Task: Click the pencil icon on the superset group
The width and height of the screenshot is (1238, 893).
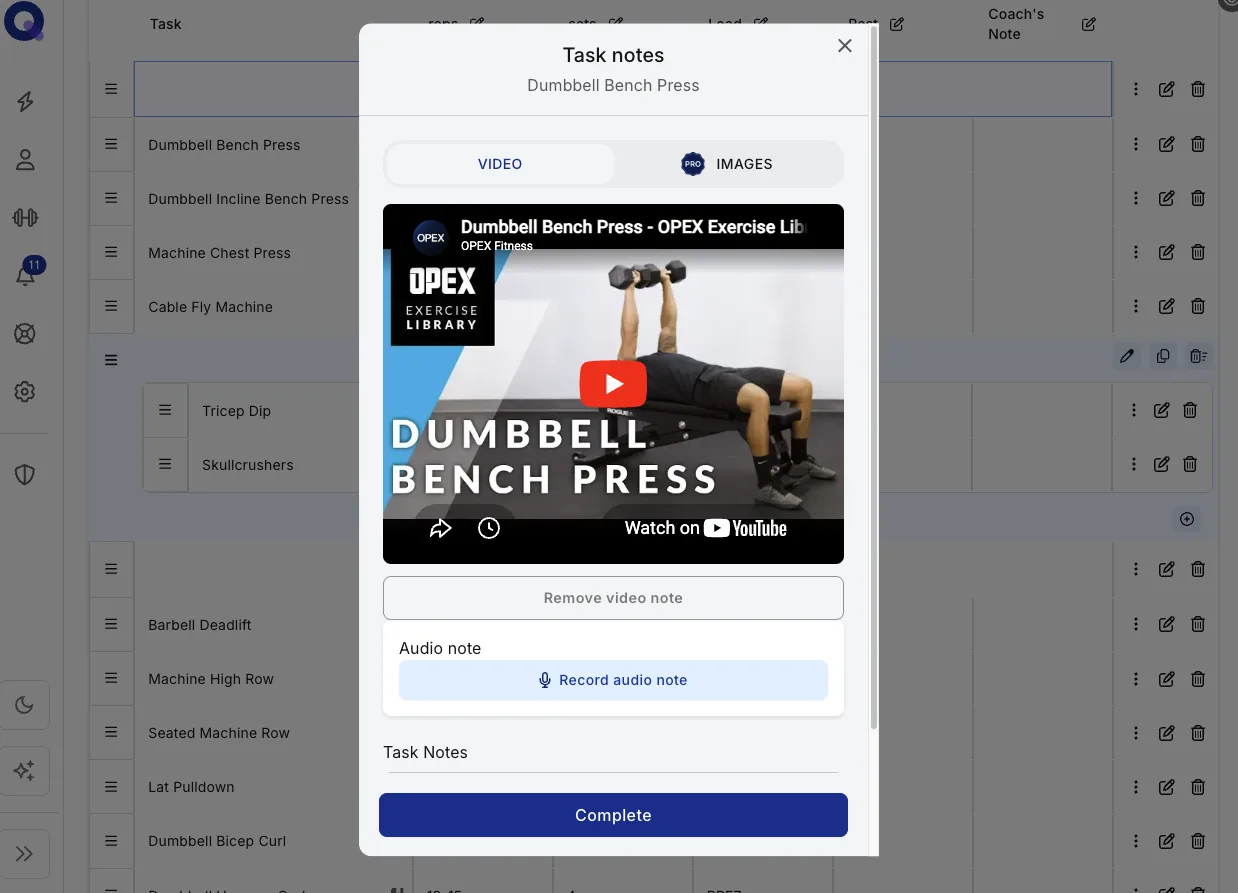Action: point(1127,356)
